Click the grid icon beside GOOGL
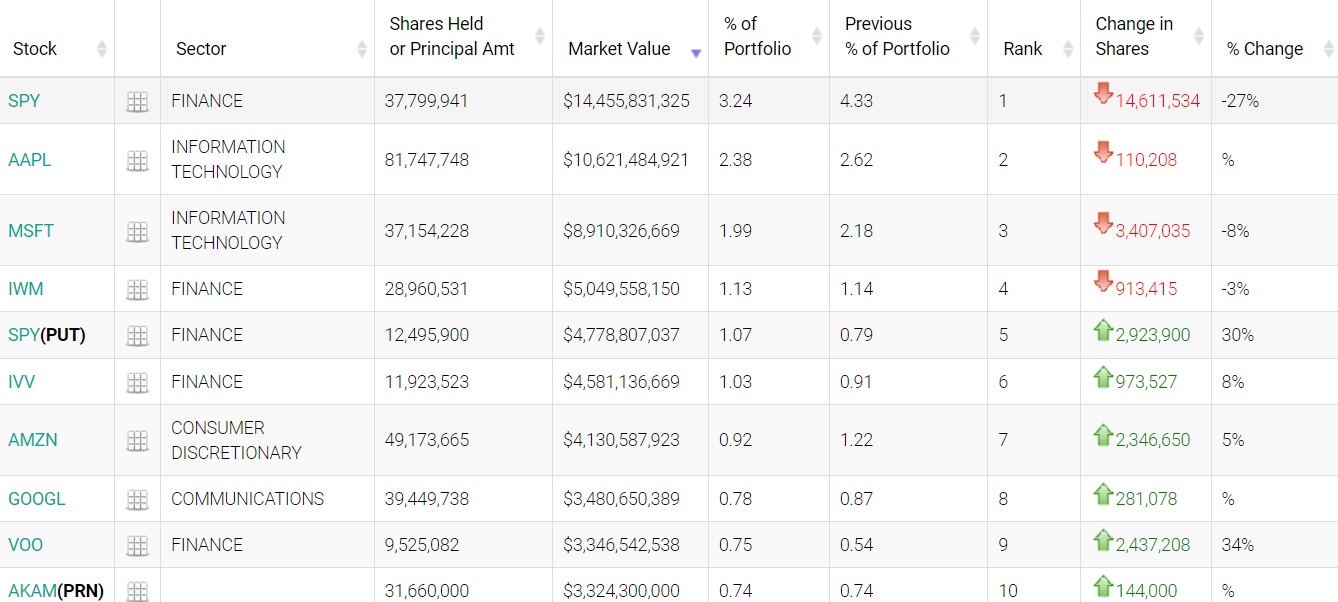Screen dimensions: 1338x602 (x=137, y=499)
